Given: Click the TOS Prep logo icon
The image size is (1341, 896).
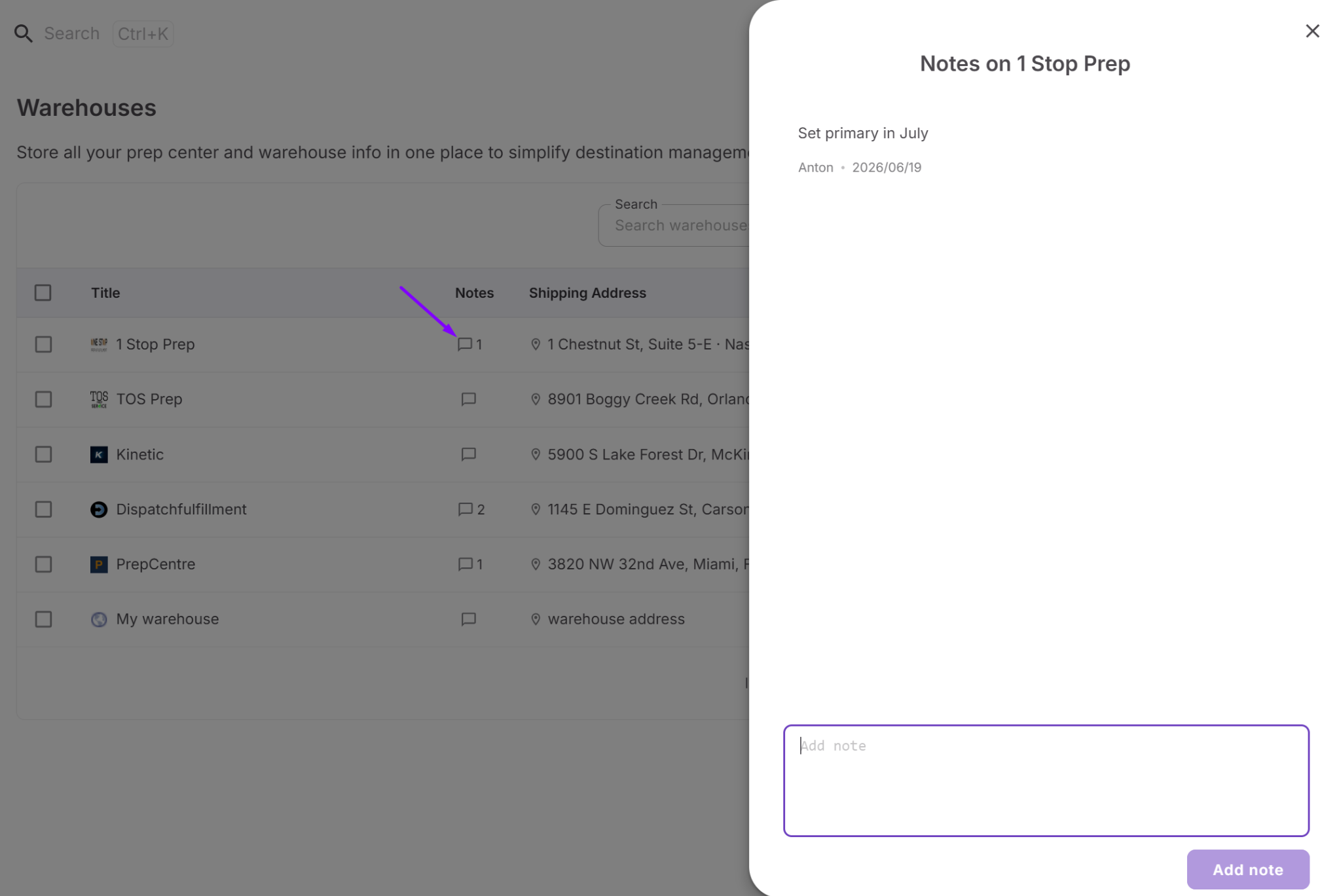Looking at the screenshot, I should point(99,399).
